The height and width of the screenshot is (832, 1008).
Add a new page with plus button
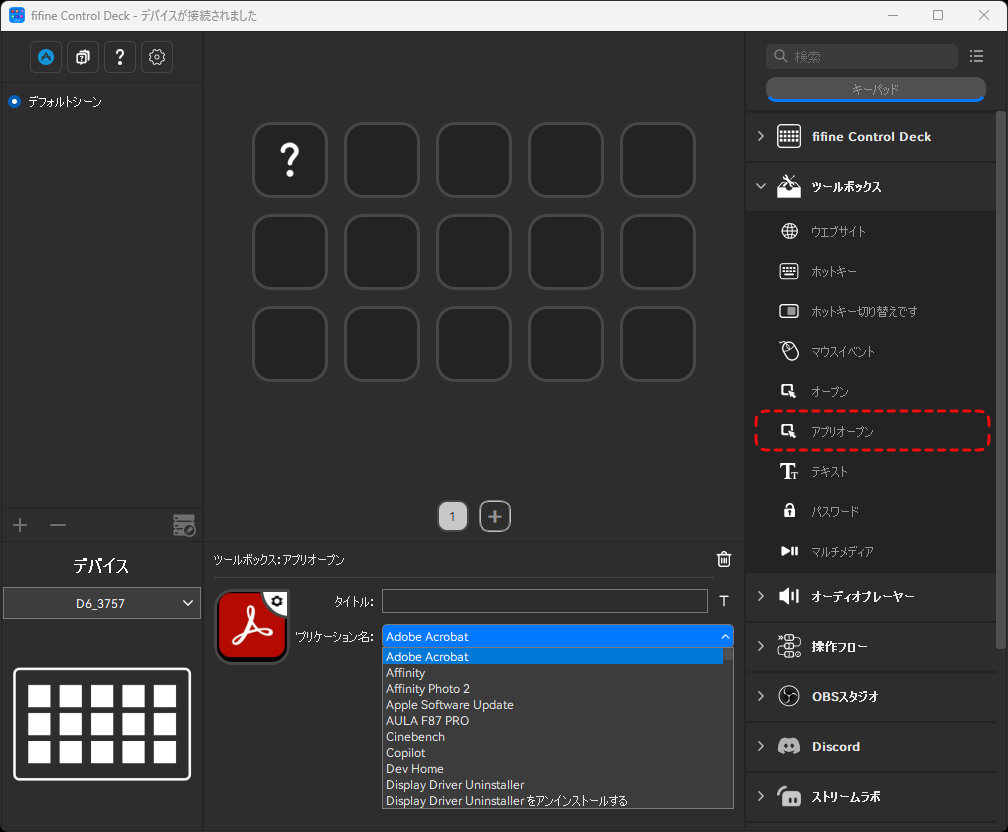(495, 516)
